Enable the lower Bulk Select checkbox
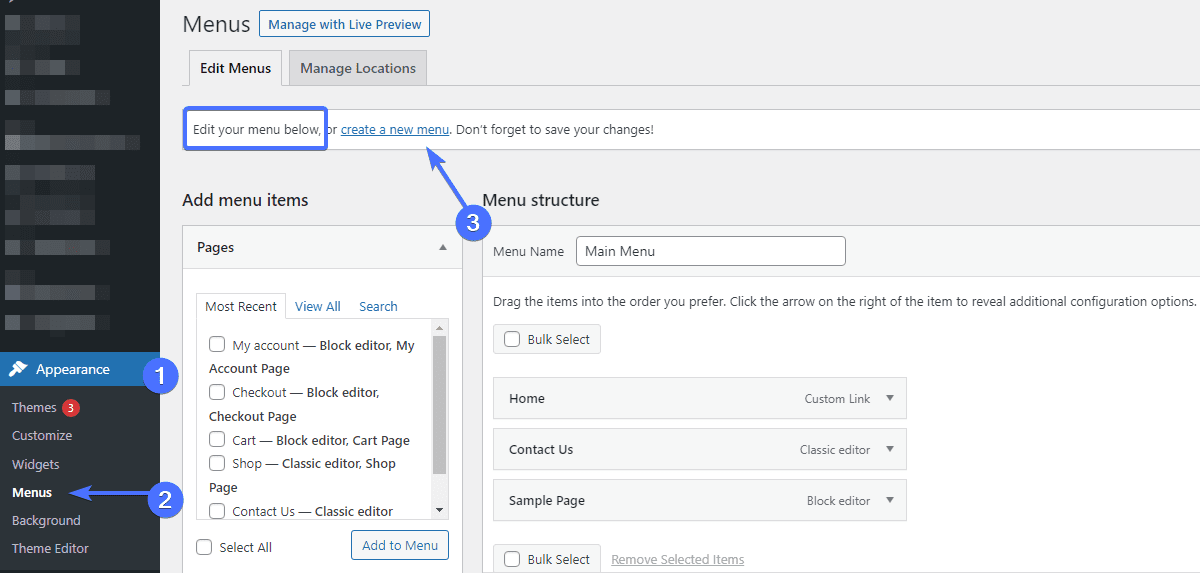1200x573 pixels. tap(512, 559)
